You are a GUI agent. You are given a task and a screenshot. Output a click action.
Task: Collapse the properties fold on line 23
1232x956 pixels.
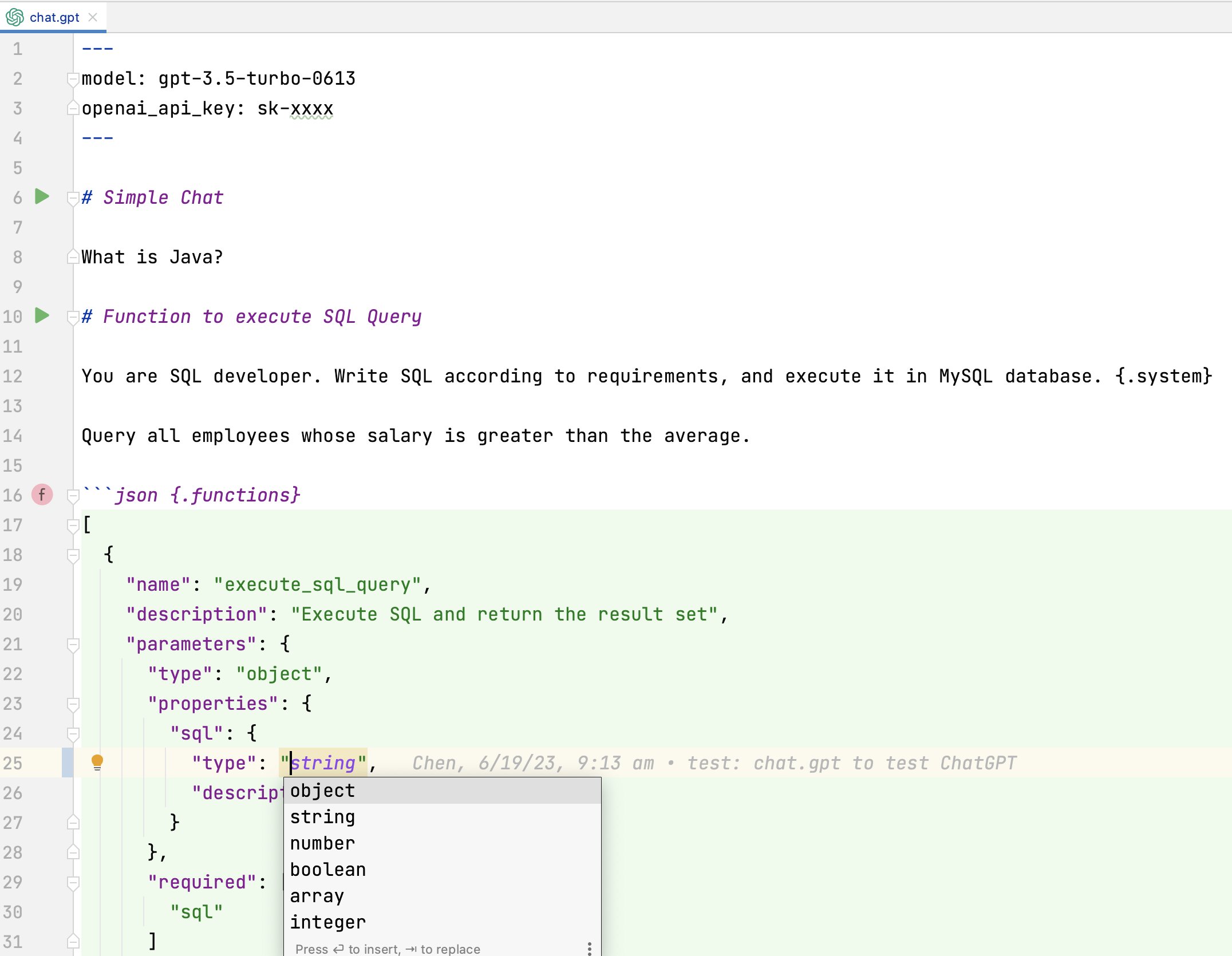coord(72,704)
